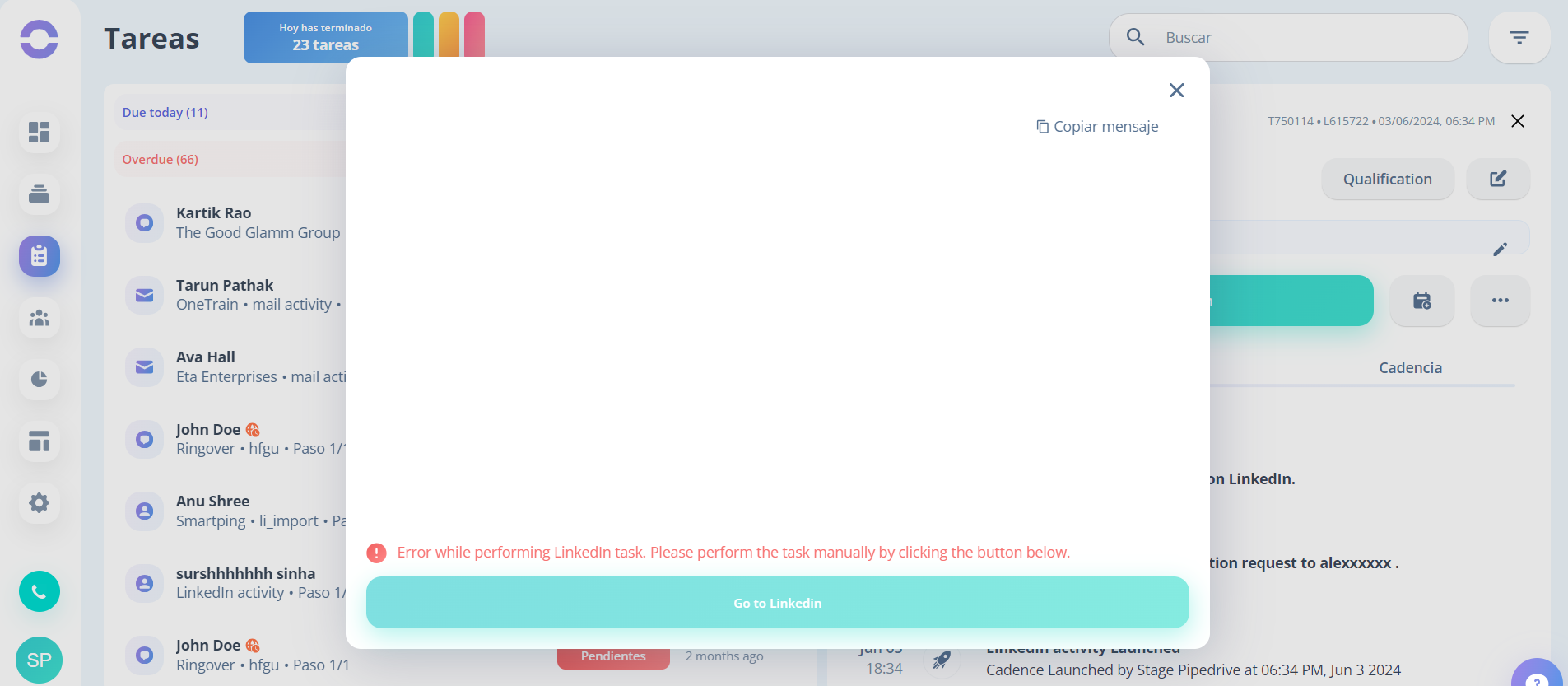
Task: Click surshhhhhhh sinha's profile task icon
Action: (x=145, y=583)
